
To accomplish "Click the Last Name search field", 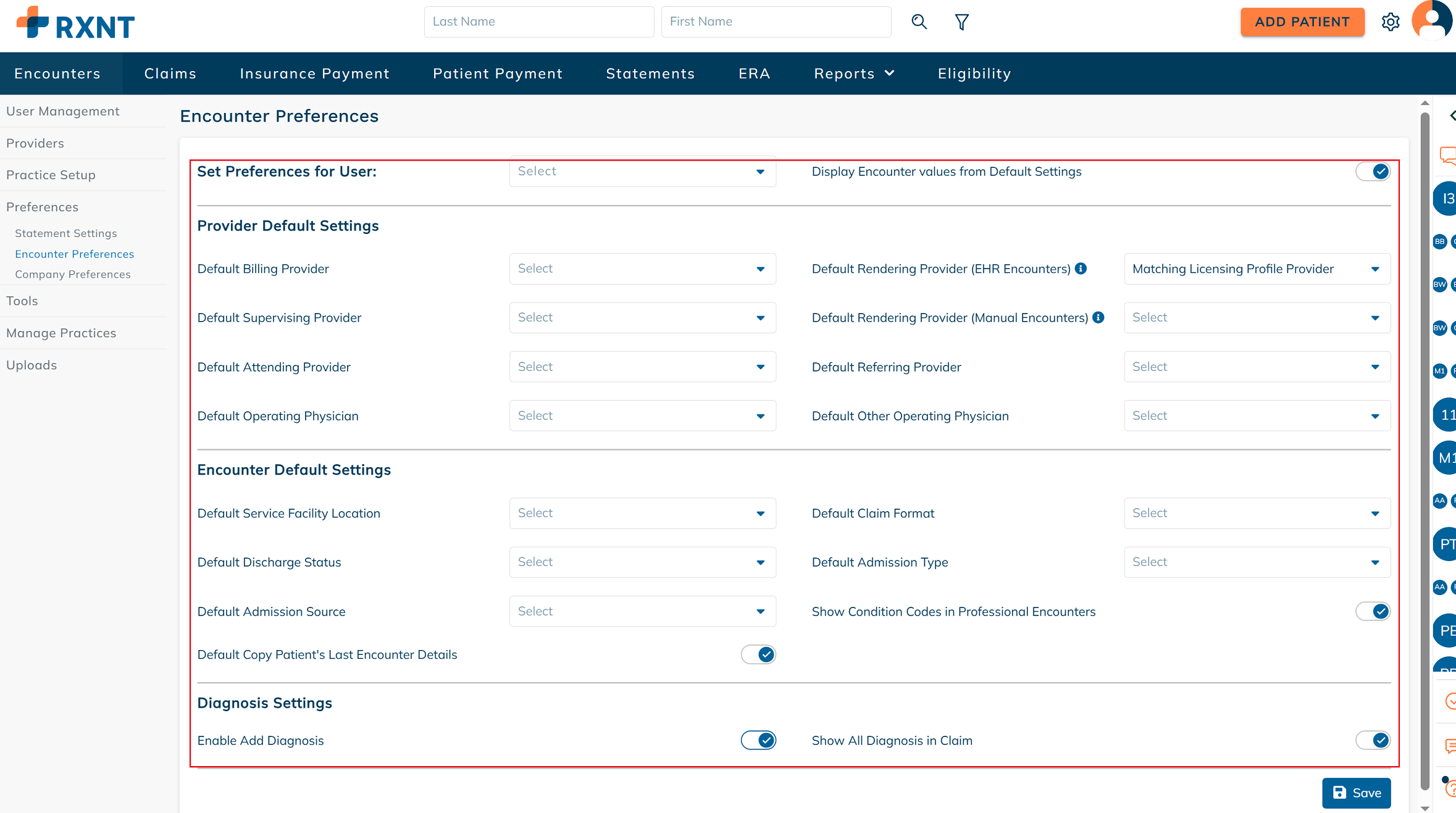I will point(538,22).
